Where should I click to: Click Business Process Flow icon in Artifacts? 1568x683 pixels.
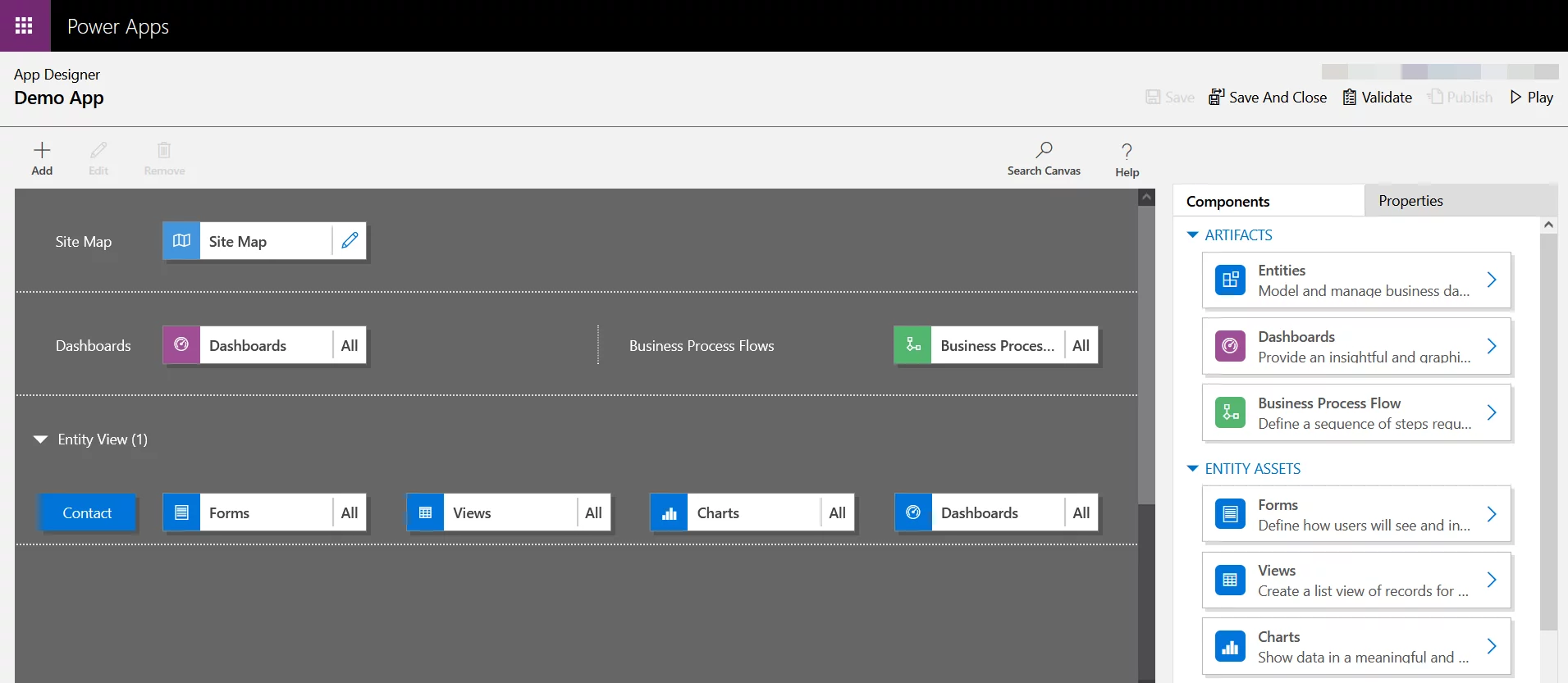pos(1230,412)
